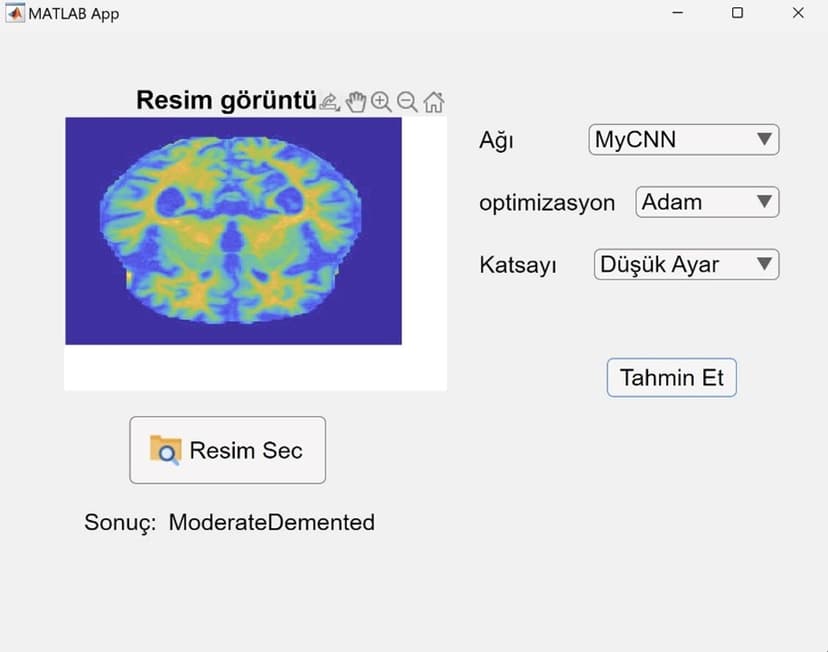Click the axes export/save icon
828x652 pixels.
pyautogui.click(x=330, y=101)
